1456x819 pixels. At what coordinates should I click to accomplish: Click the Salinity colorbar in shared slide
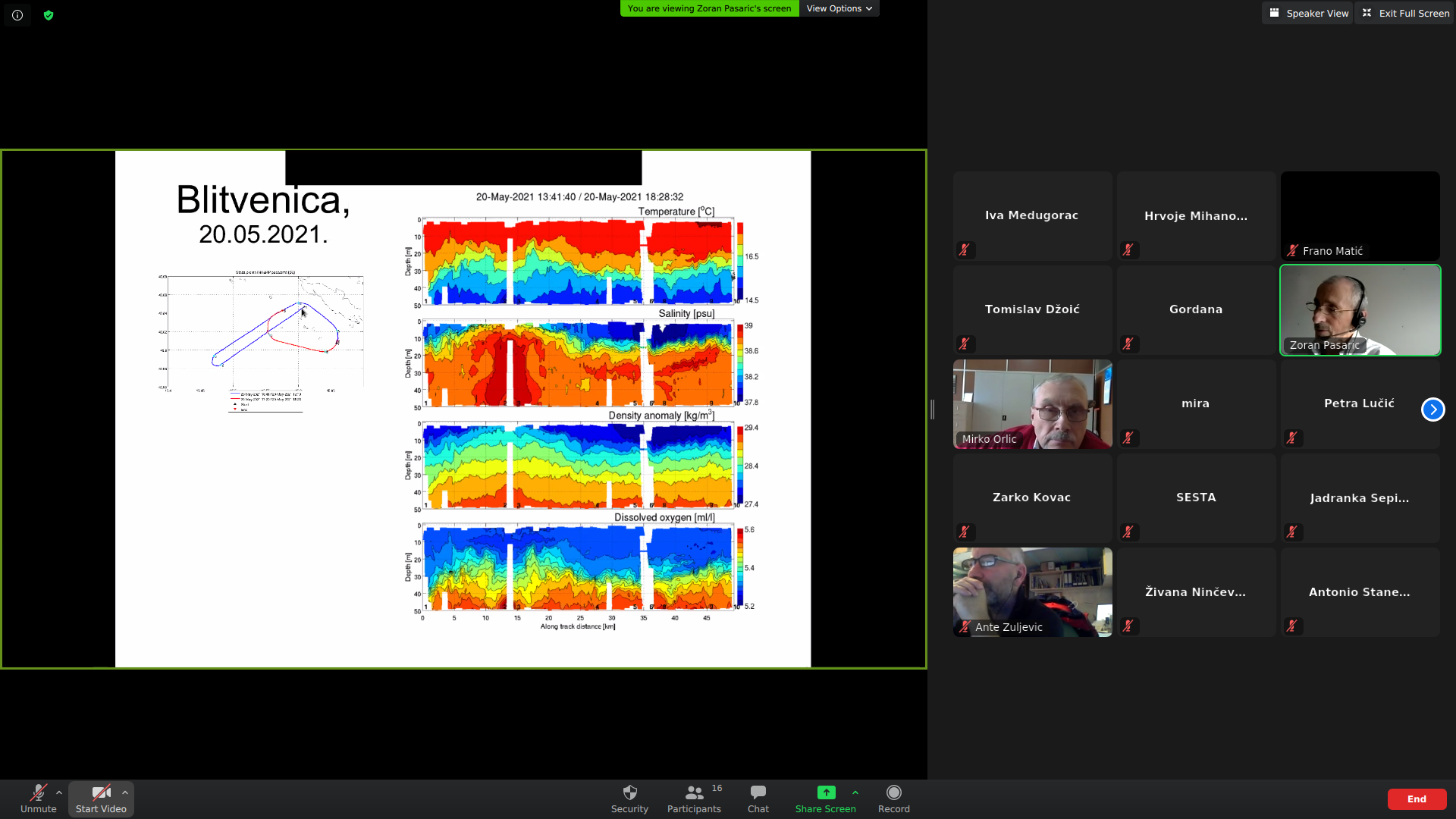tap(740, 363)
